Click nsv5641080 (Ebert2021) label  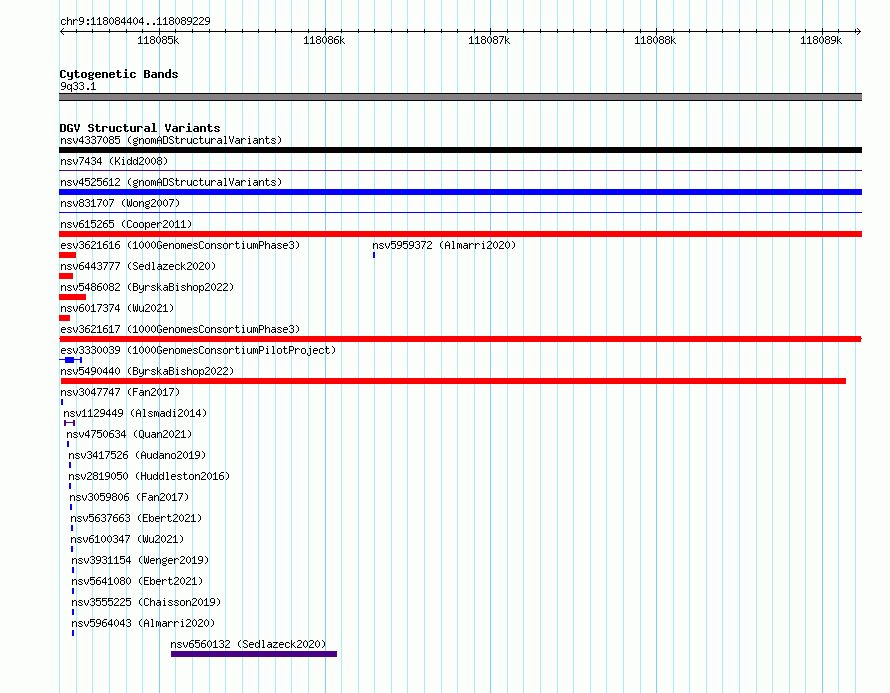click(137, 581)
